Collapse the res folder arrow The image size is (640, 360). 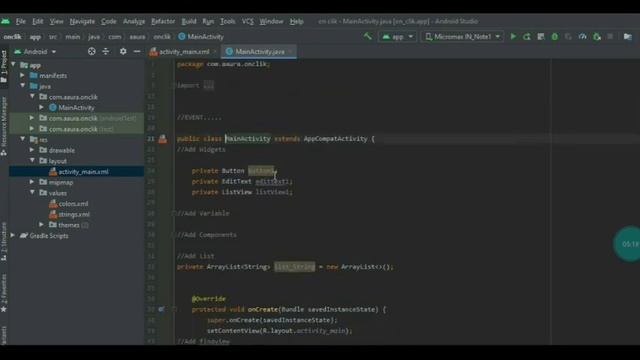coord(23,139)
